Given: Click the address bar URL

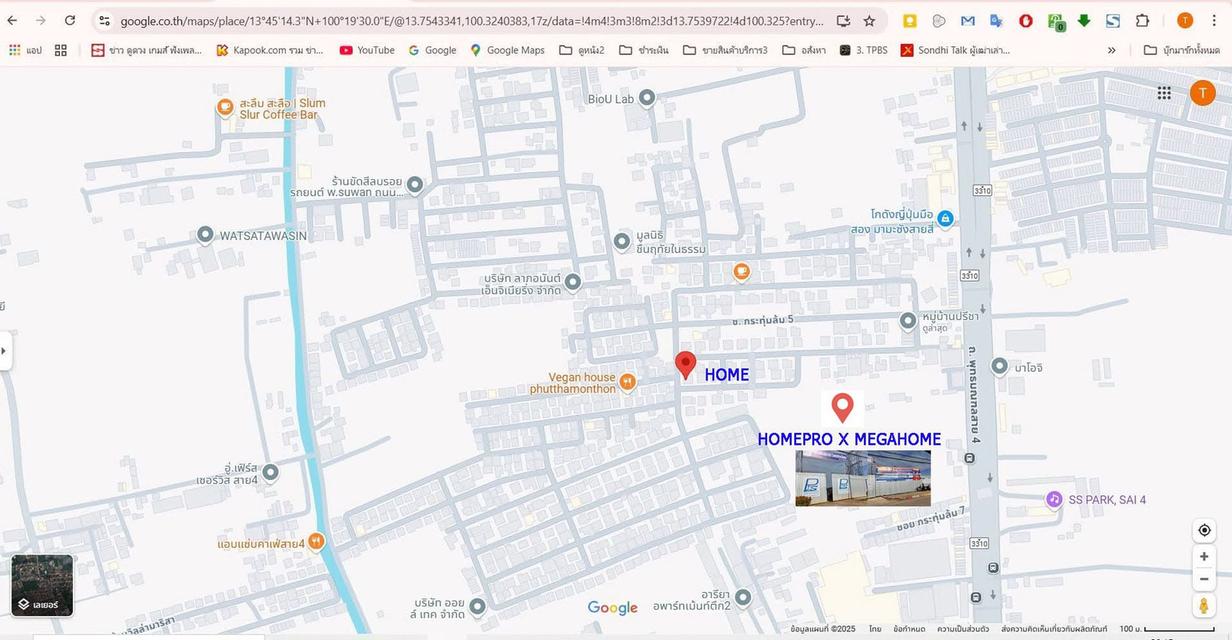Looking at the screenshot, I should pos(470,21).
